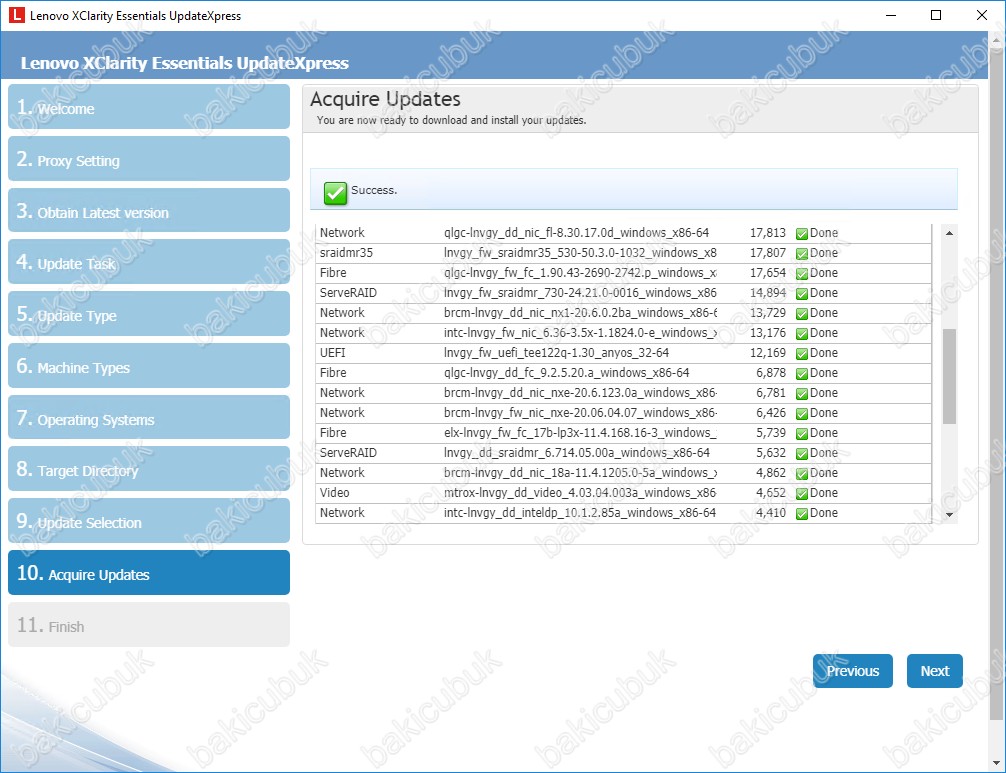Switch to the Machine Types step

click(149, 366)
